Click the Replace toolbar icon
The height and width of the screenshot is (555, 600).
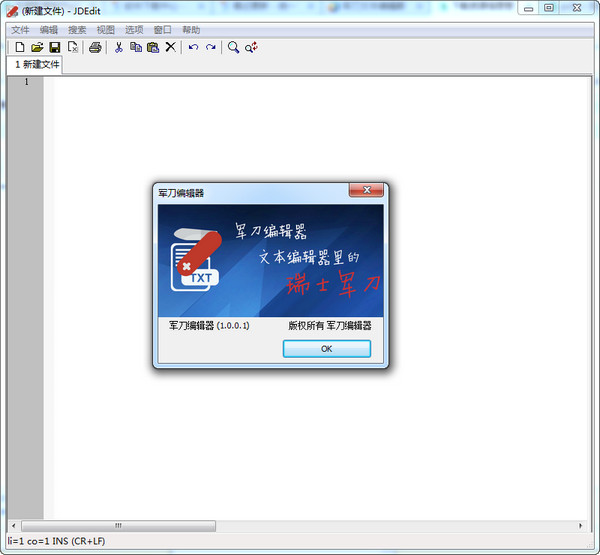(251, 47)
